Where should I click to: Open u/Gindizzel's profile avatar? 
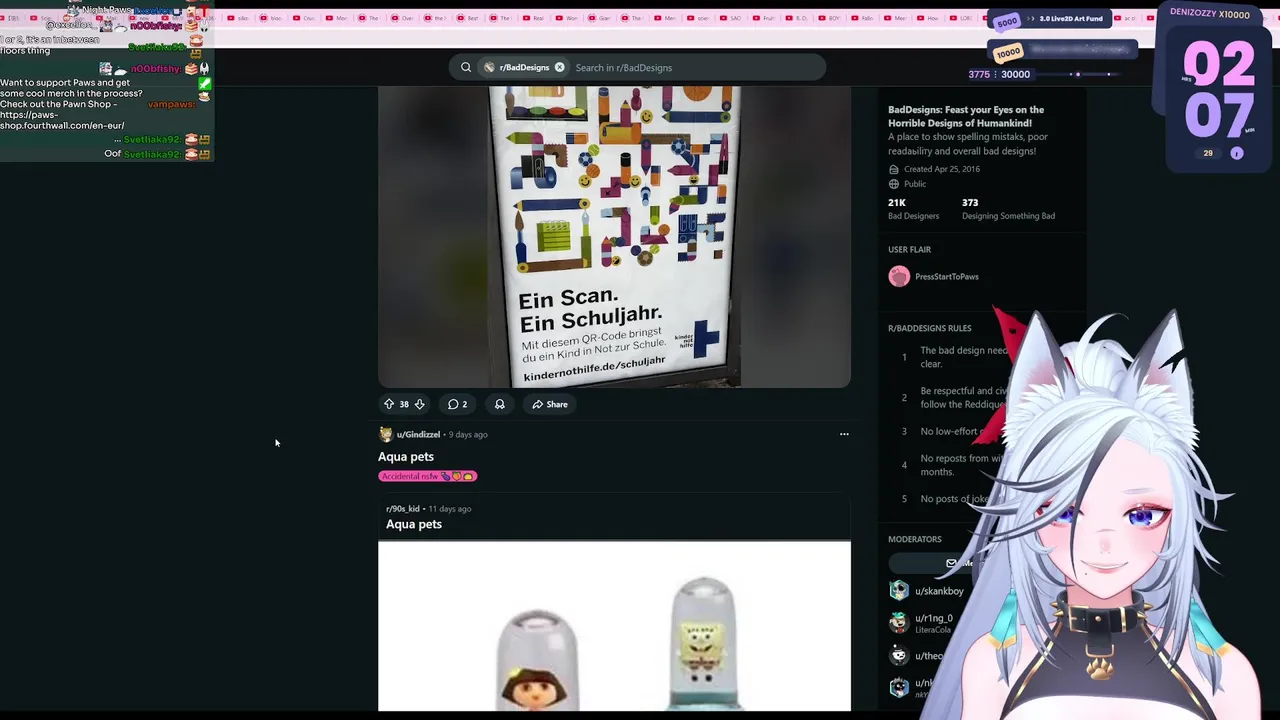point(385,434)
